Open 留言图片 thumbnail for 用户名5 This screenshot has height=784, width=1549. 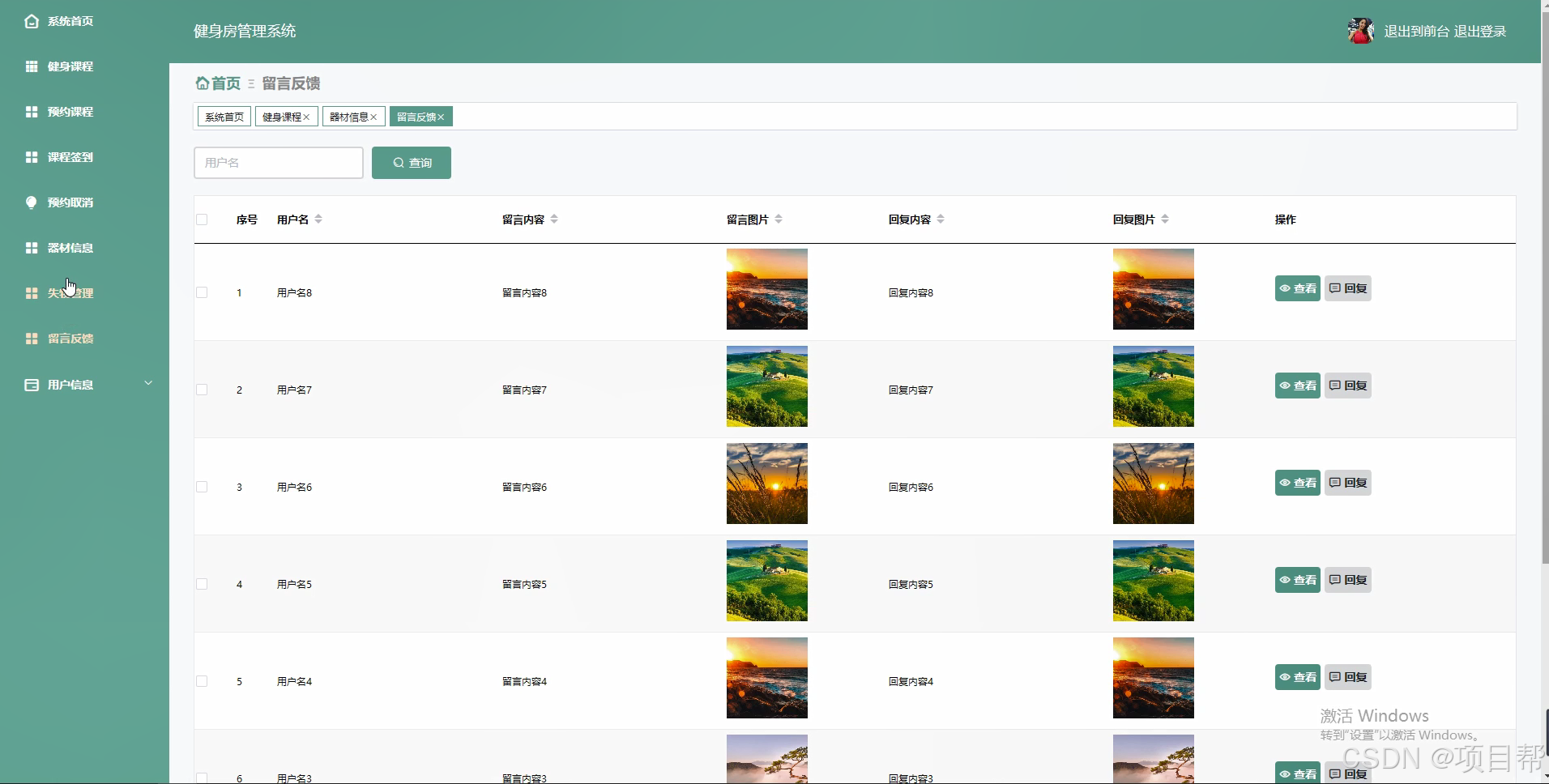pos(767,581)
